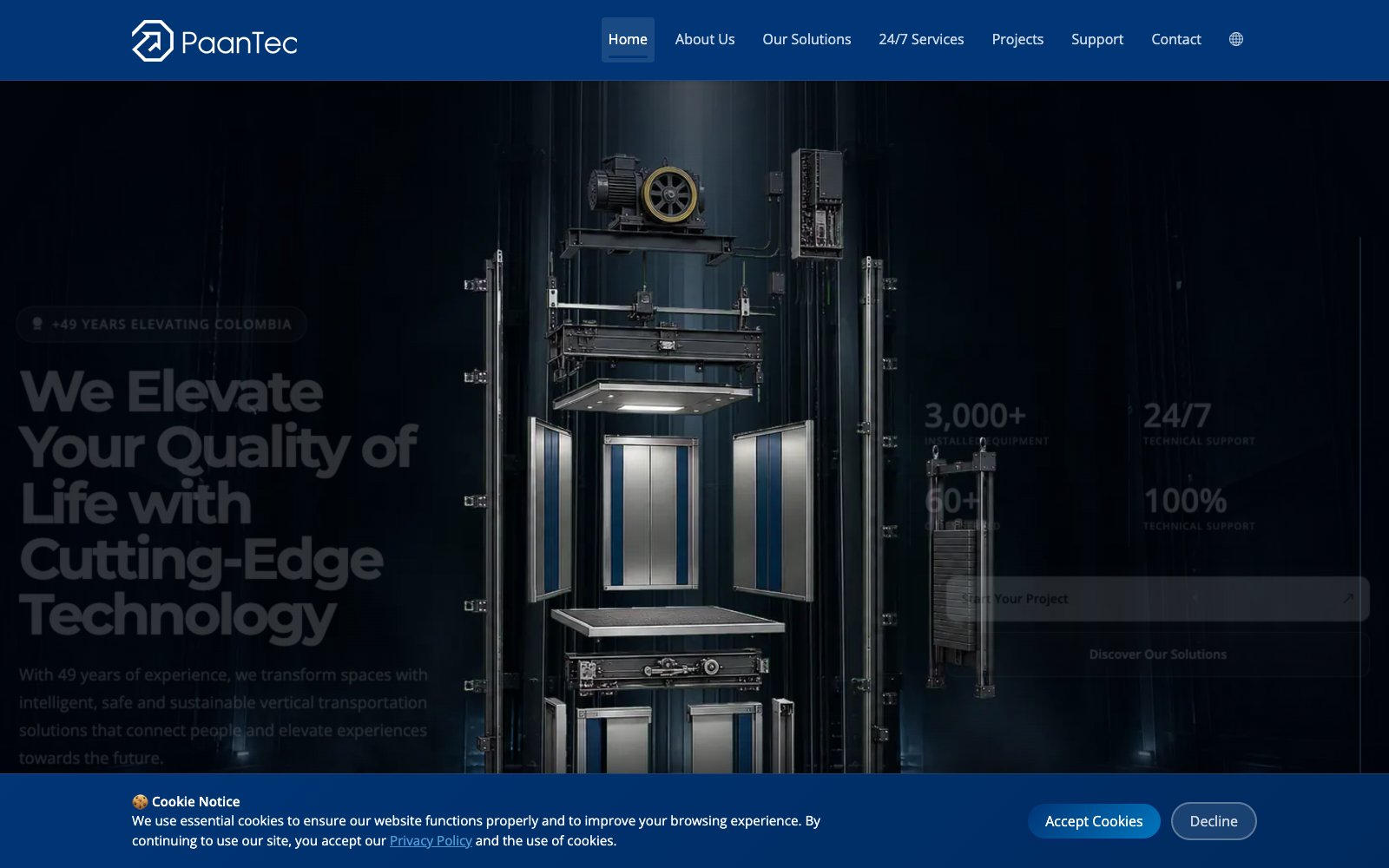Visit the Support page
This screenshot has width=1389, height=868.
pos(1097,39)
